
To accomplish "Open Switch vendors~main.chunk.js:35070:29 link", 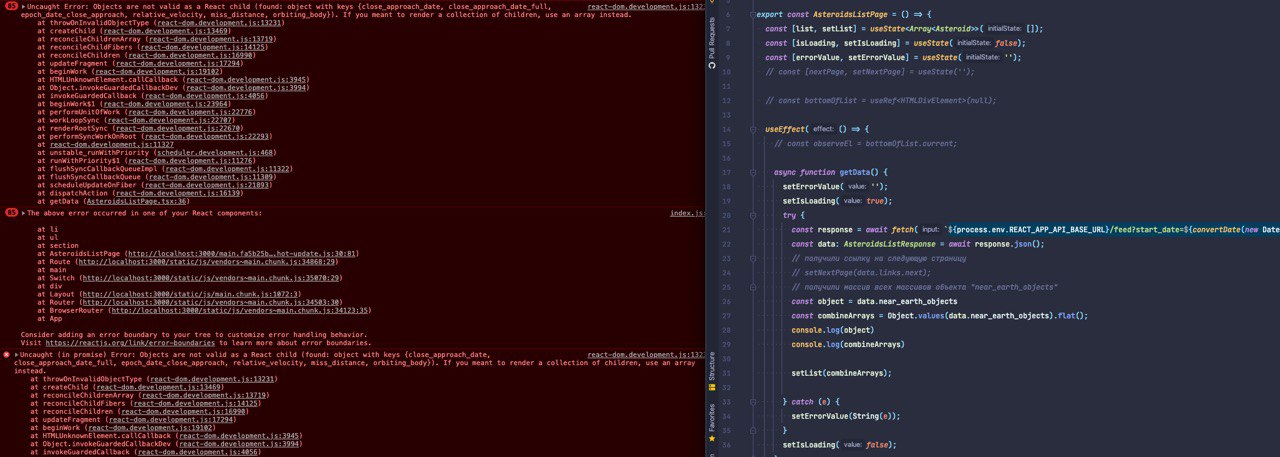I will point(212,277).
